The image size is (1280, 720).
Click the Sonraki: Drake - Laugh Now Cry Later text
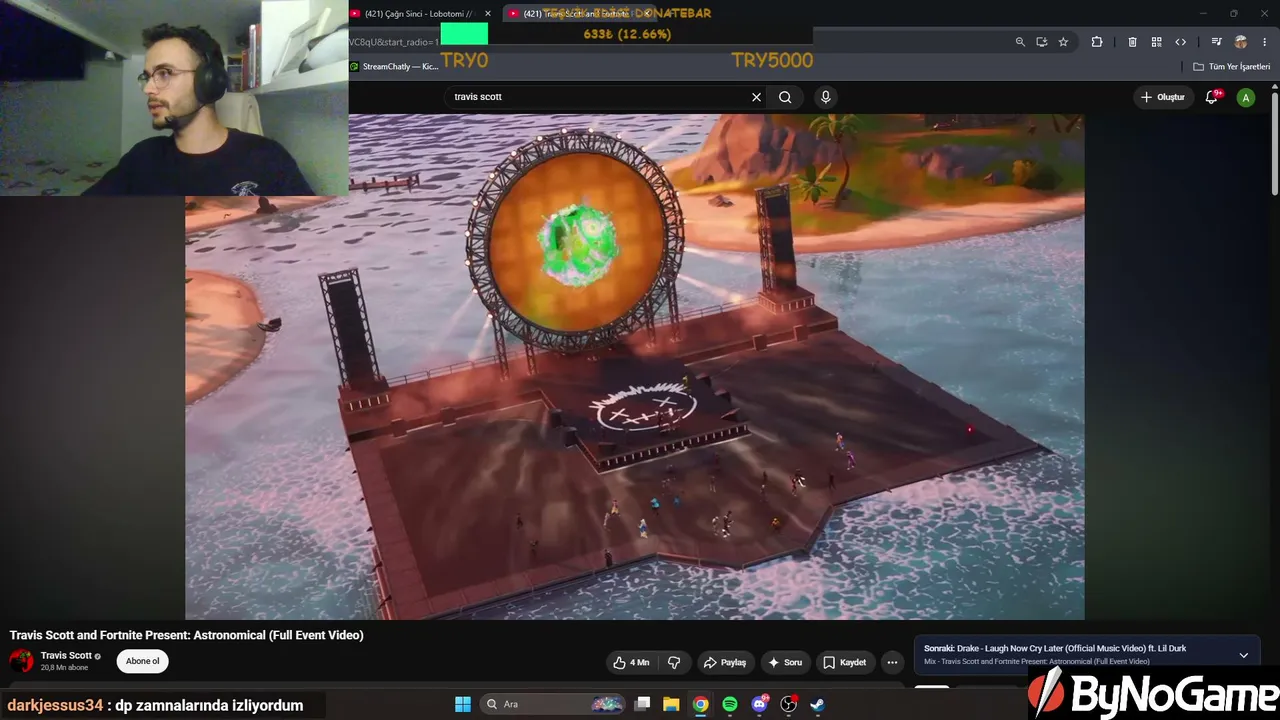[1055, 648]
